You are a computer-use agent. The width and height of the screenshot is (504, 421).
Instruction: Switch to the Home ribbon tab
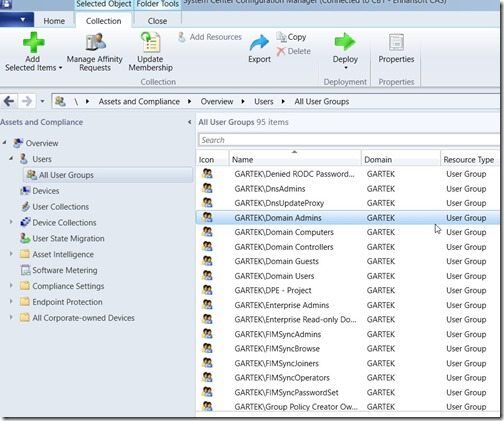point(54,21)
